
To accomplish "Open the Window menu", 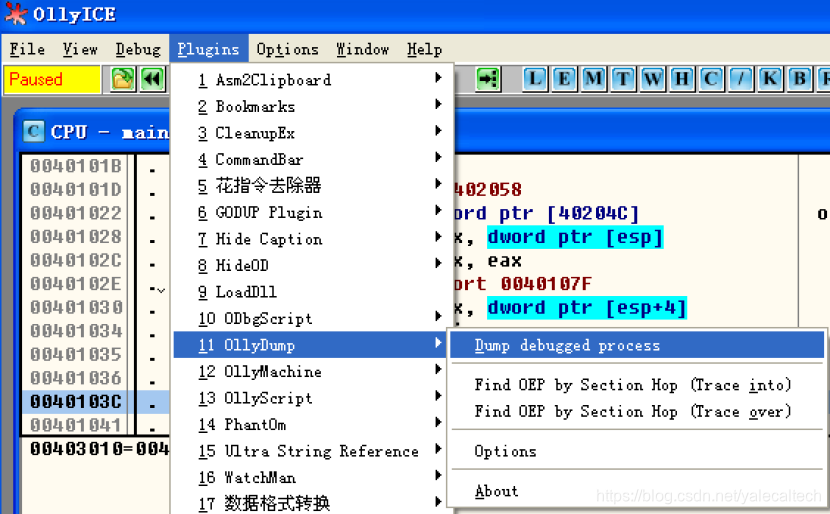I will pyautogui.click(x=363, y=49).
